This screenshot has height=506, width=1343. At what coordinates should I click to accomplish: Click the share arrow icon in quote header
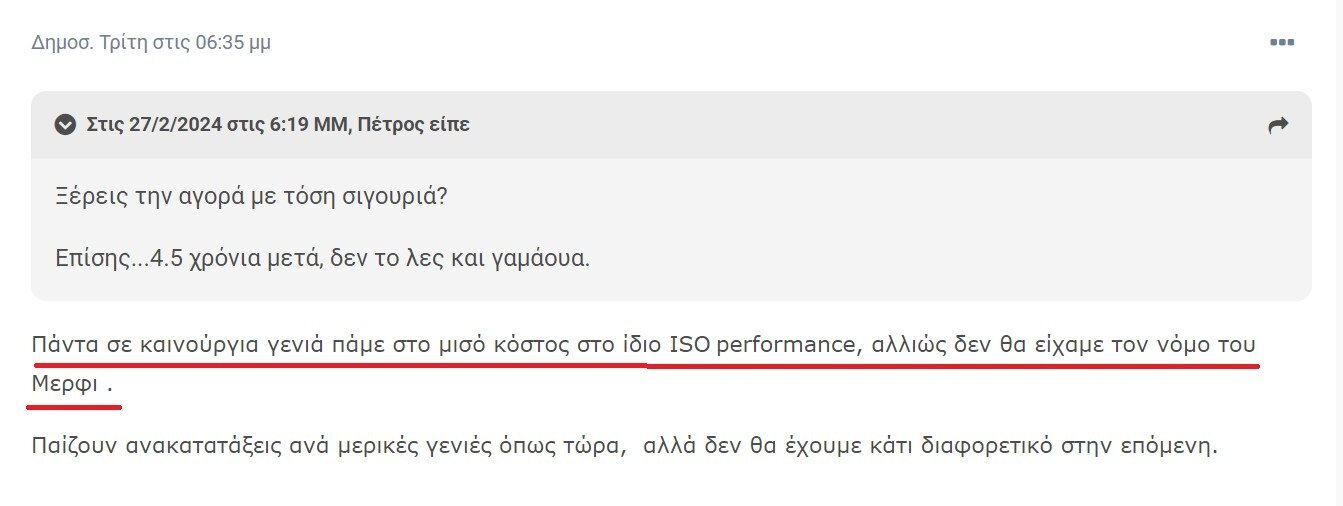pyautogui.click(x=1278, y=125)
